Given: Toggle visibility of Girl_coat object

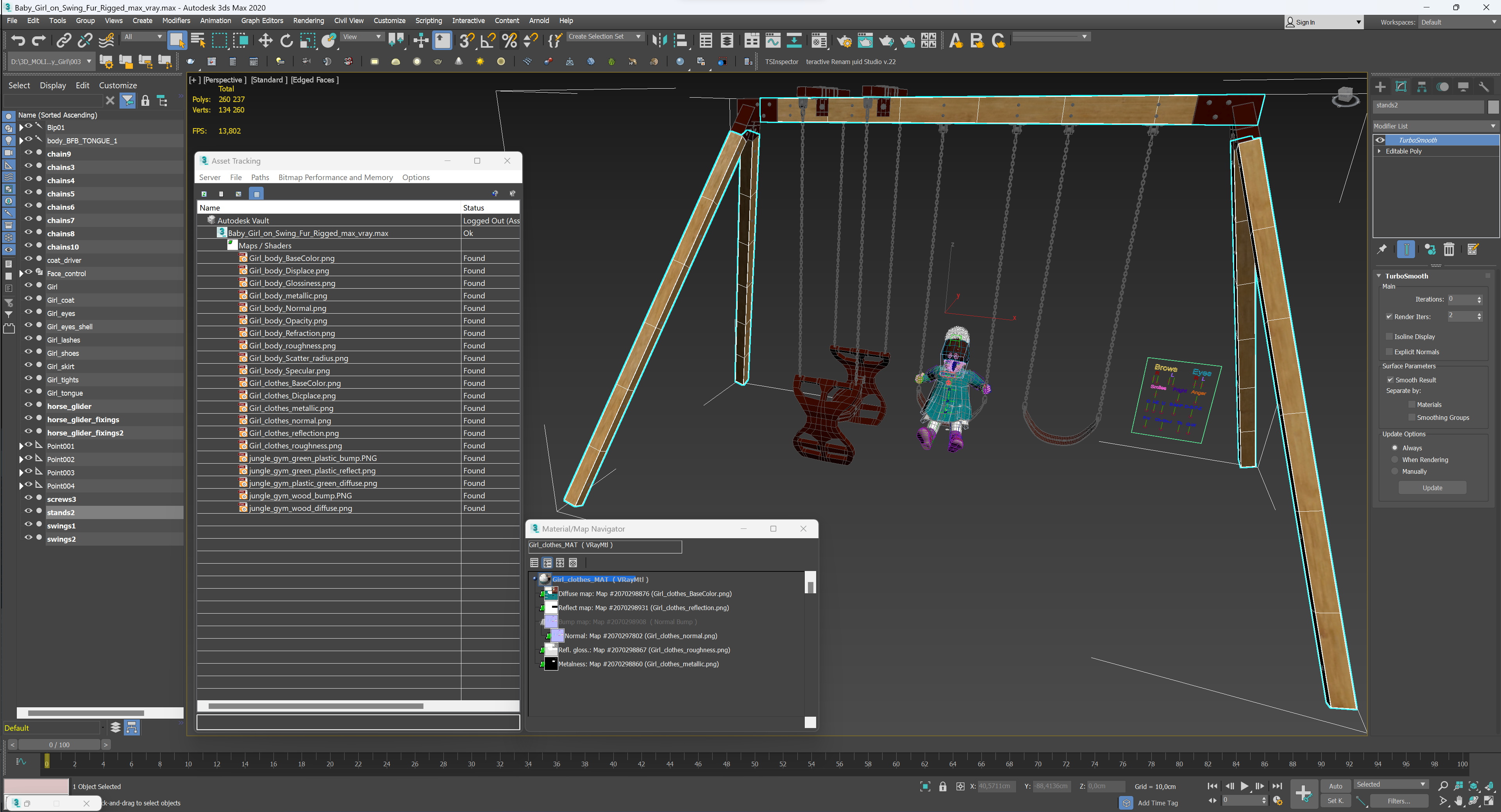Looking at the screenshot, I should pyautogui.click(x=28, y=299).
